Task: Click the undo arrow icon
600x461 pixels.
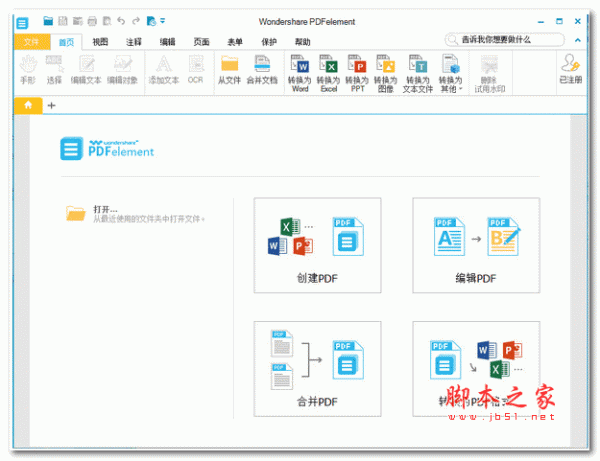Action: pyautogui.click(x=121, y=21)
